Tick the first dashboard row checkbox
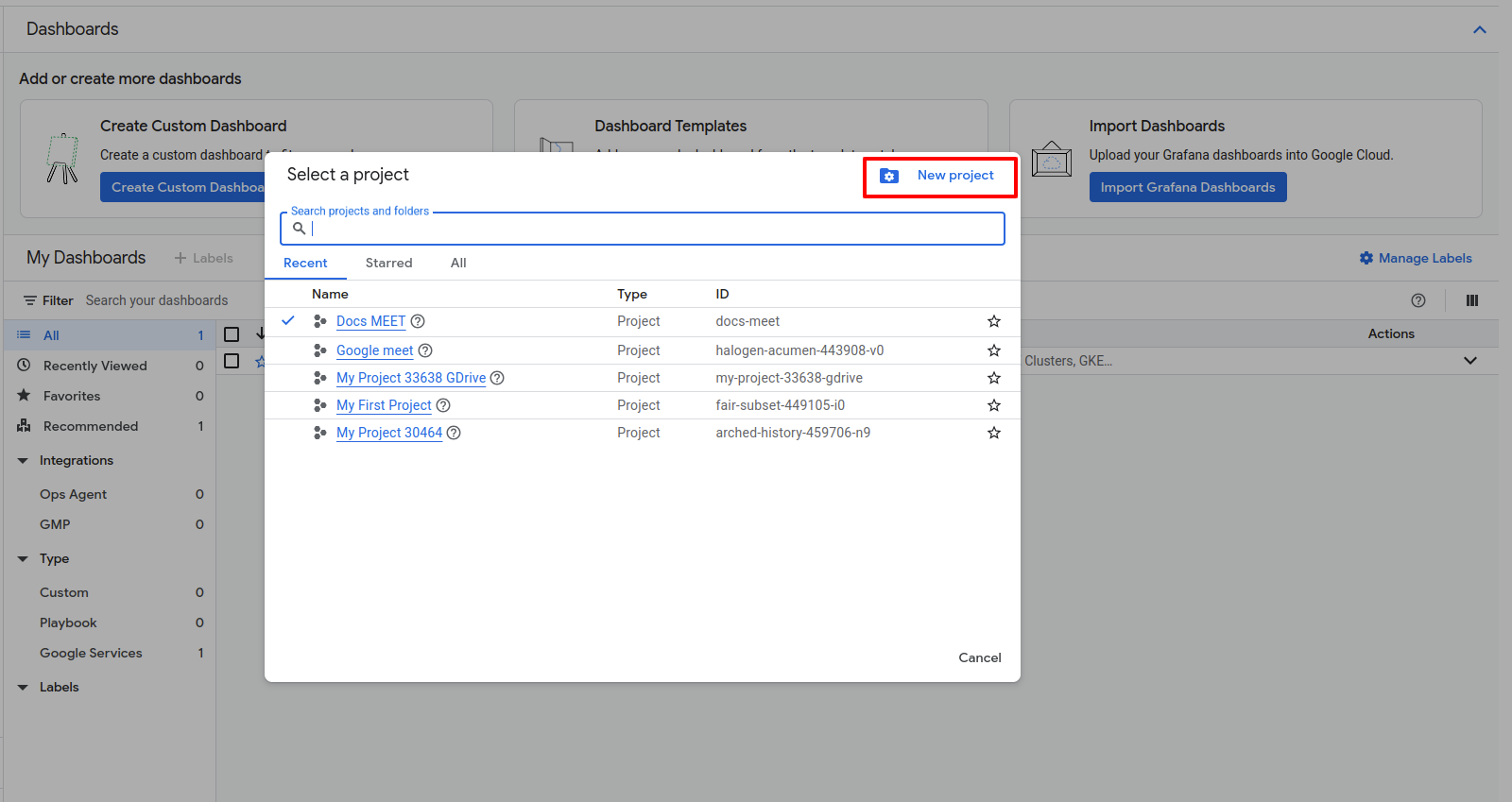 click(232, 361)
